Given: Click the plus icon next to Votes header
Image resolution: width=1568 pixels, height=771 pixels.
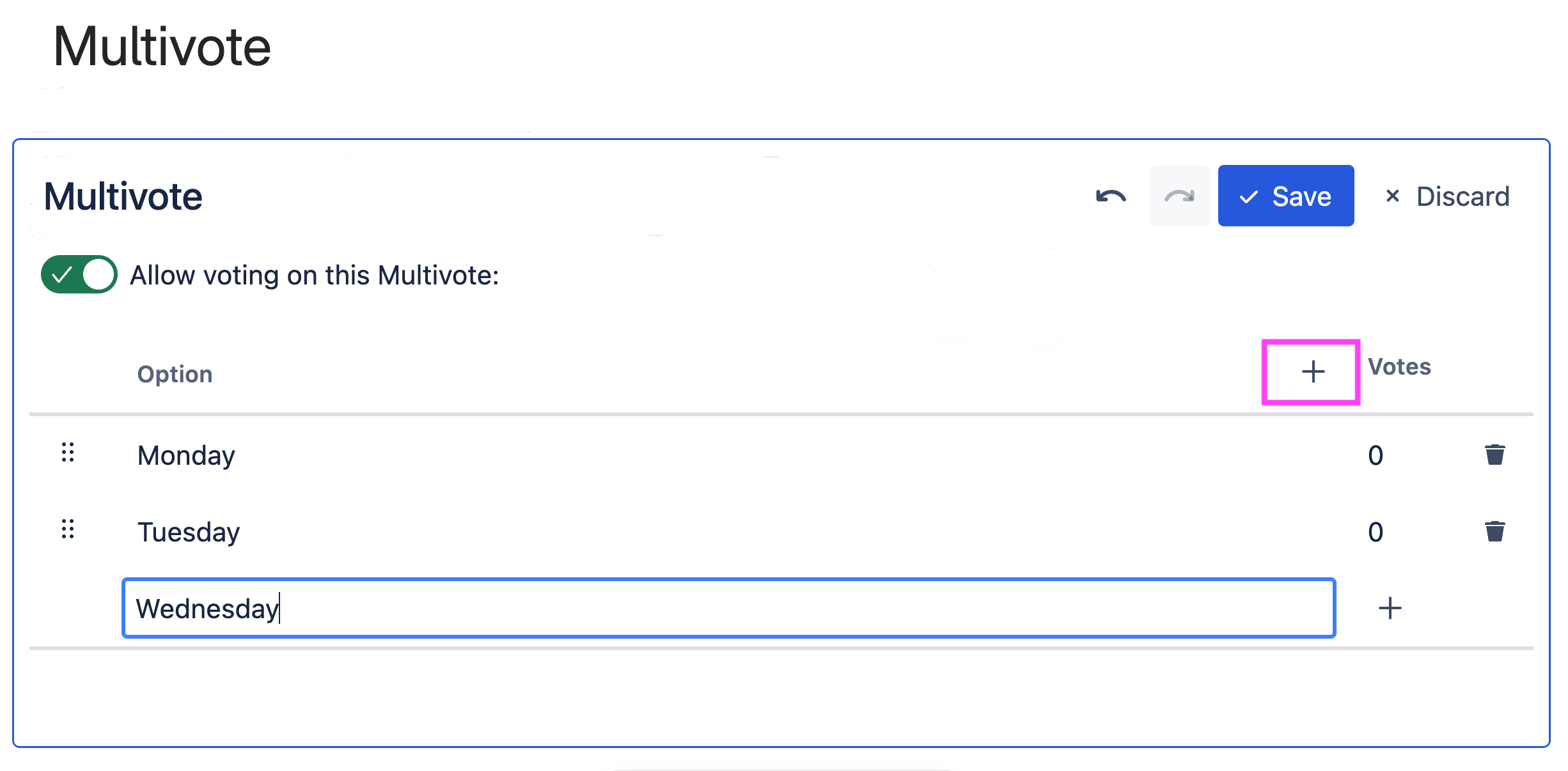Looking at the screenshot, I should click(x=1312, y=371).
